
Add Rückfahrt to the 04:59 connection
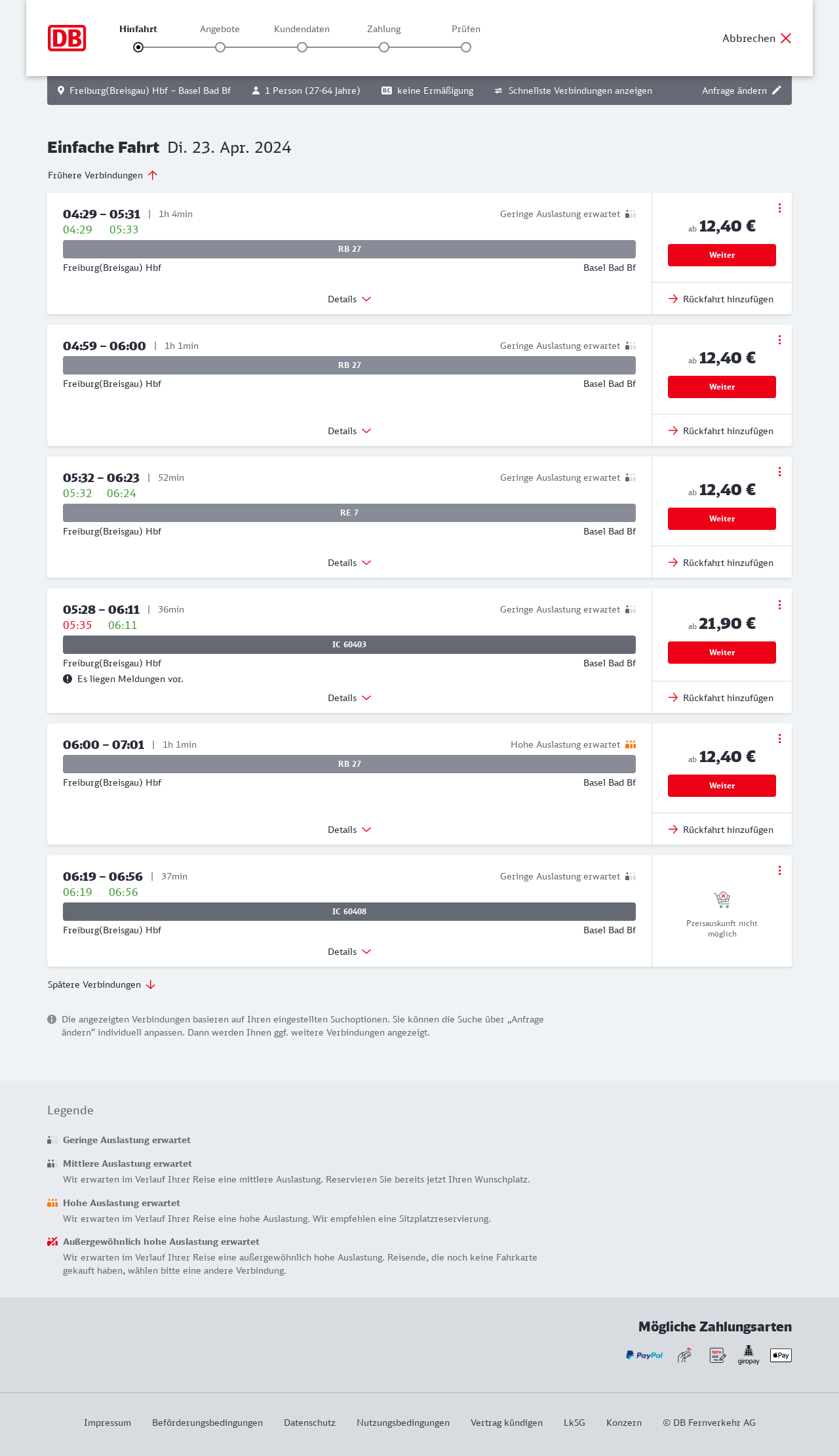click(721, 431)
